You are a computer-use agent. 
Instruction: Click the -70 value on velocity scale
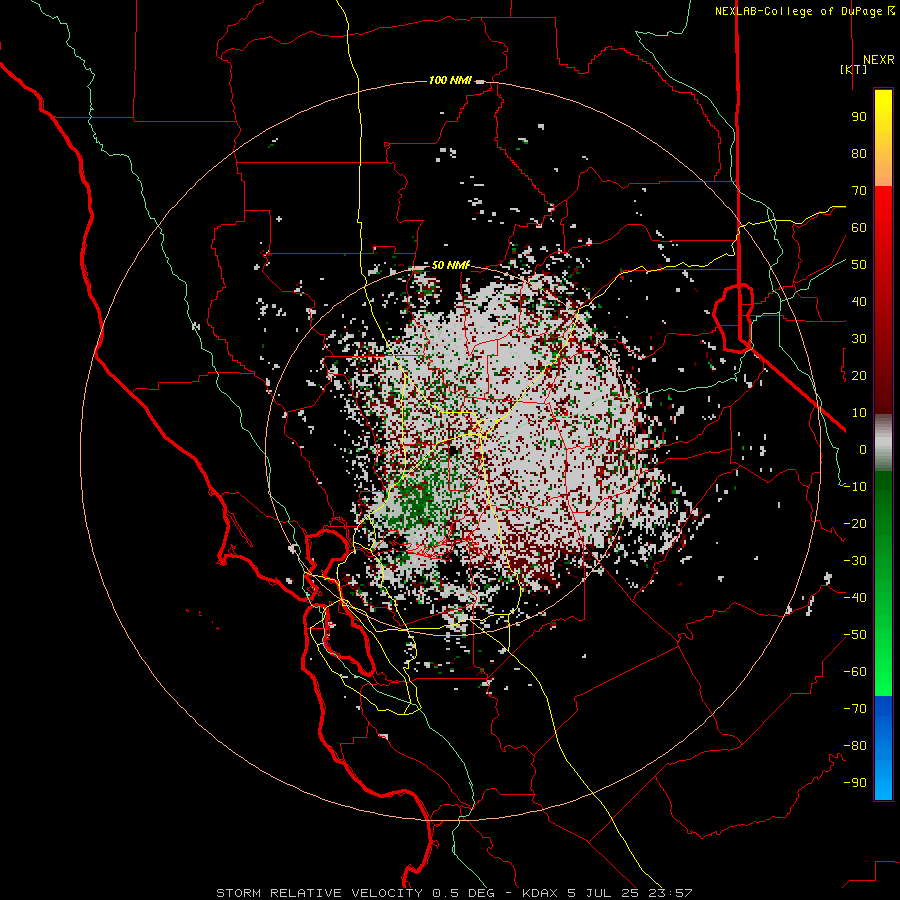click(x=855, y=709)
